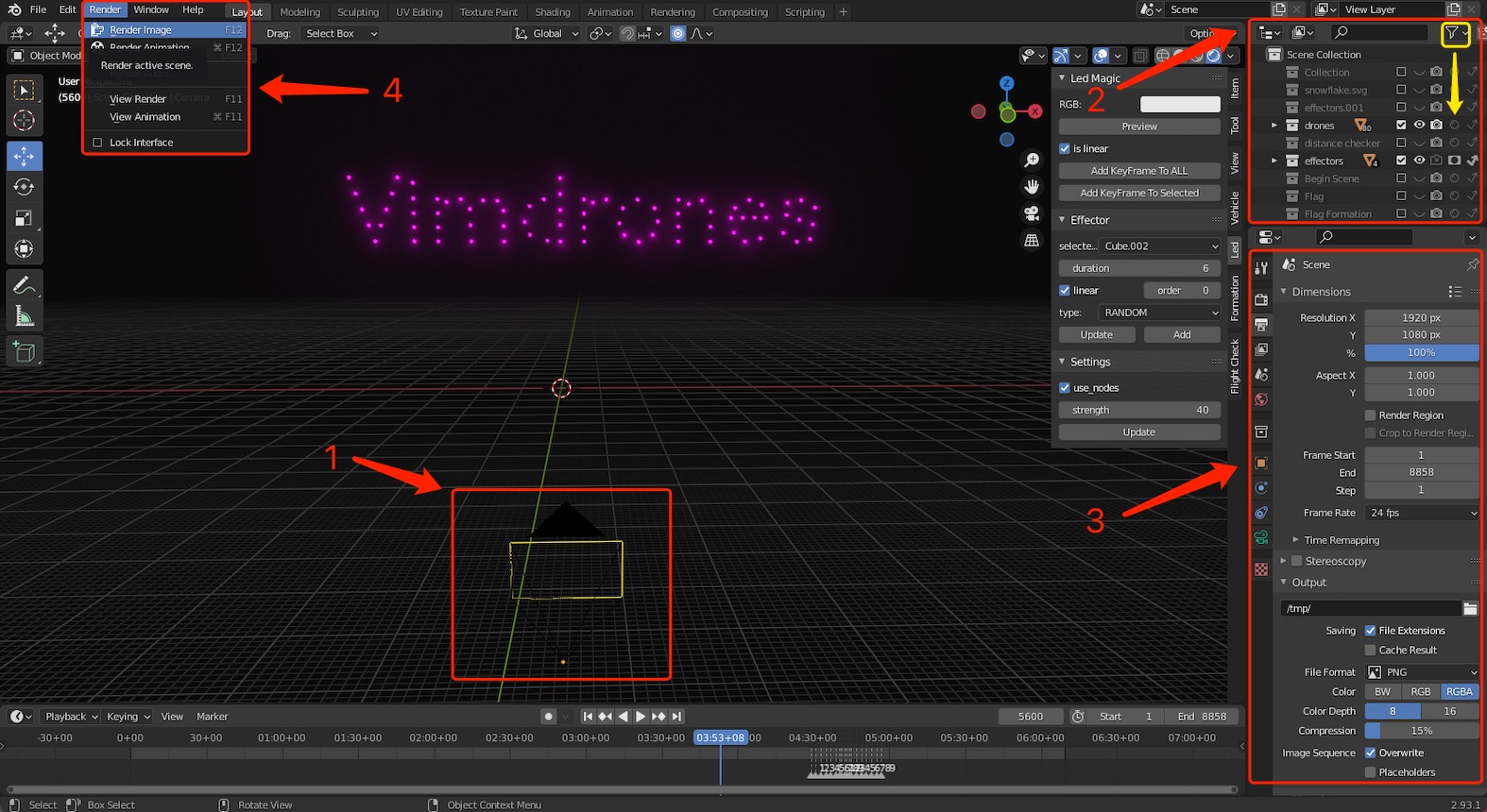Image resolution: width=1487 pixels, height=812 pixels.
Task: Open the Texture properties checker icon
Action: click(x=1261, y=569)
